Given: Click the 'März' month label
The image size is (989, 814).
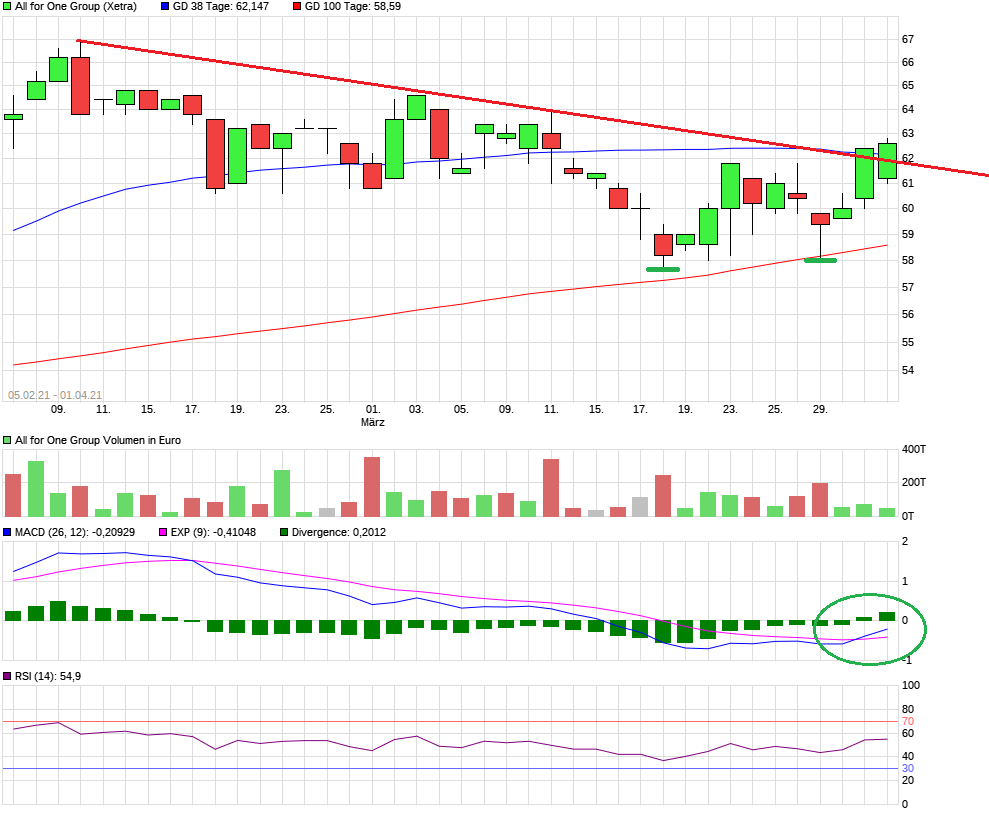Looking at the screenshot, I should (373, 422).
